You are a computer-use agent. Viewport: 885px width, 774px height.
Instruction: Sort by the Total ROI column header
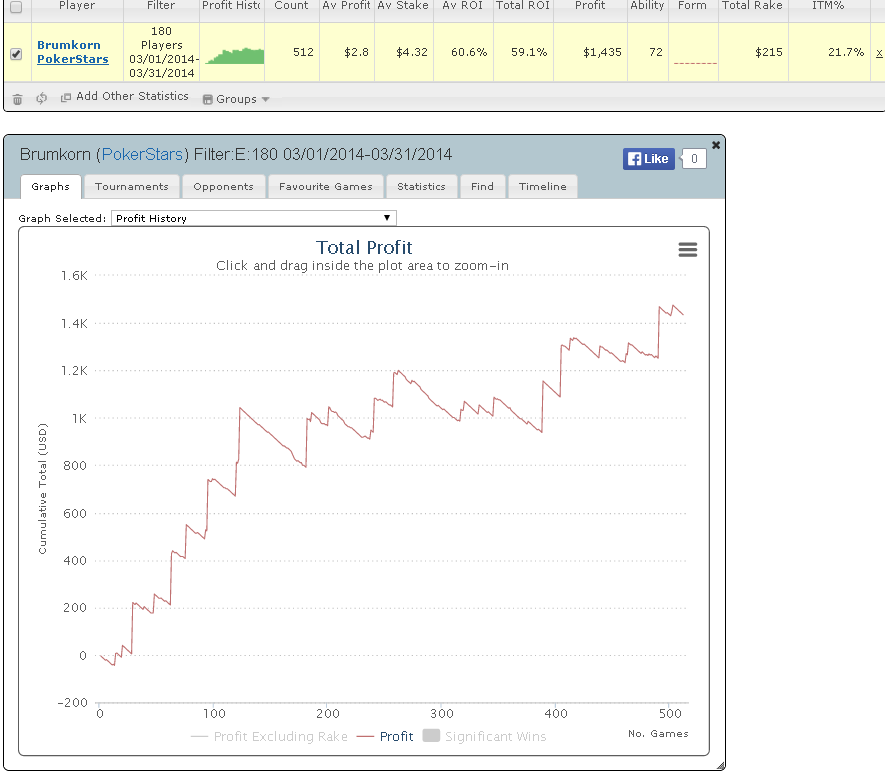pyautogui.click(x=523, y=6)
